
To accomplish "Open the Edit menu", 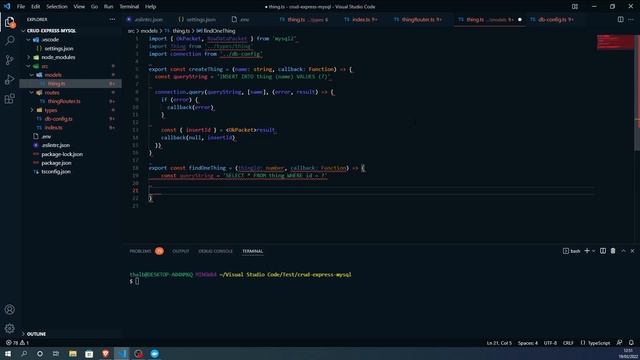I will pyautogui.click(x=36, y=7).
